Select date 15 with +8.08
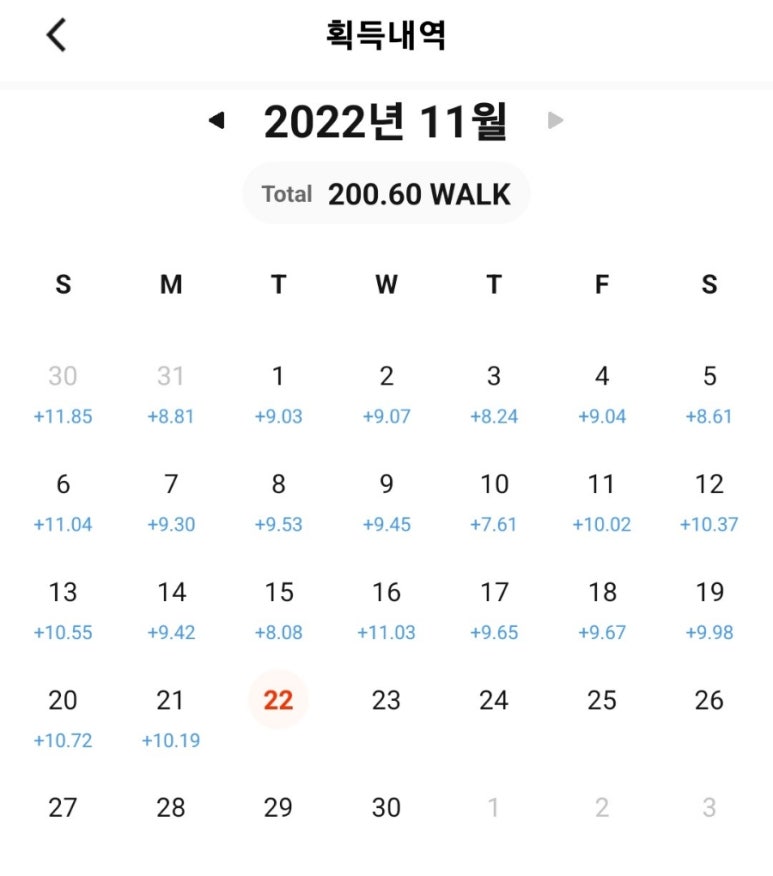 tap(278, 610)
